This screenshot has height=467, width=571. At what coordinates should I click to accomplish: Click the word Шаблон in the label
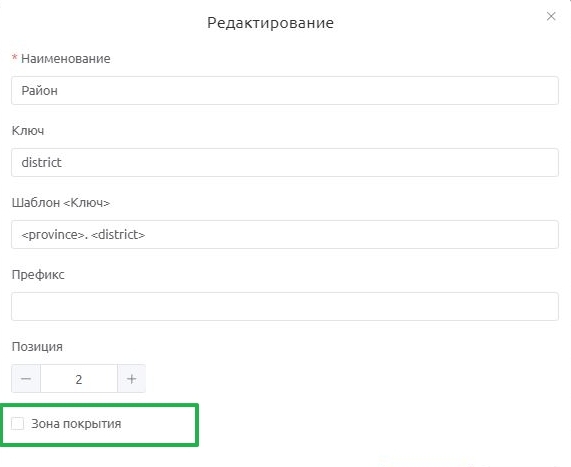[x=36, y=203]
